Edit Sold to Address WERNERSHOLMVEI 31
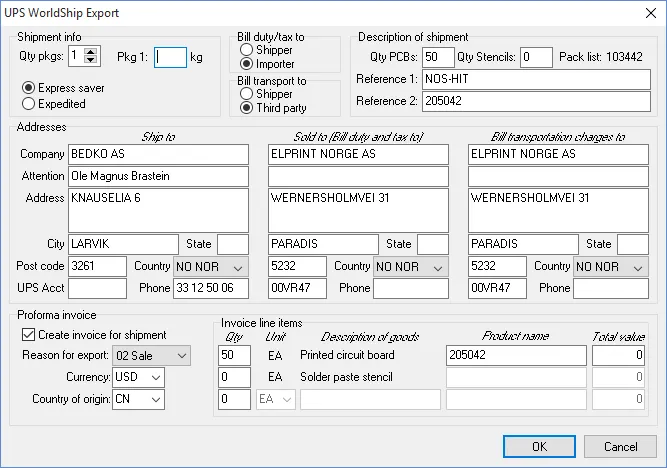The height and width of the screenshot is (468, 667). pos(358,211)
